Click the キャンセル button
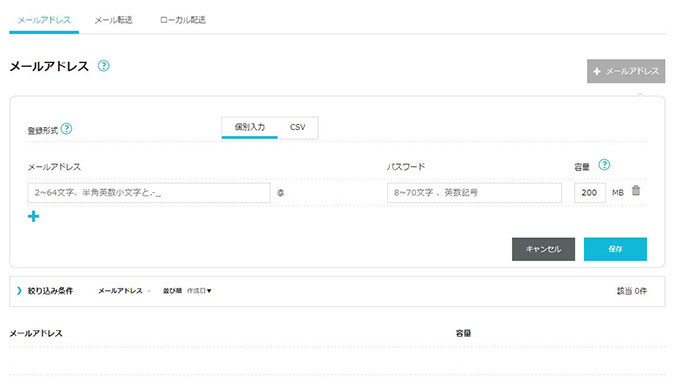The height and width of the screenshot is (387, 688). [543, 249]
